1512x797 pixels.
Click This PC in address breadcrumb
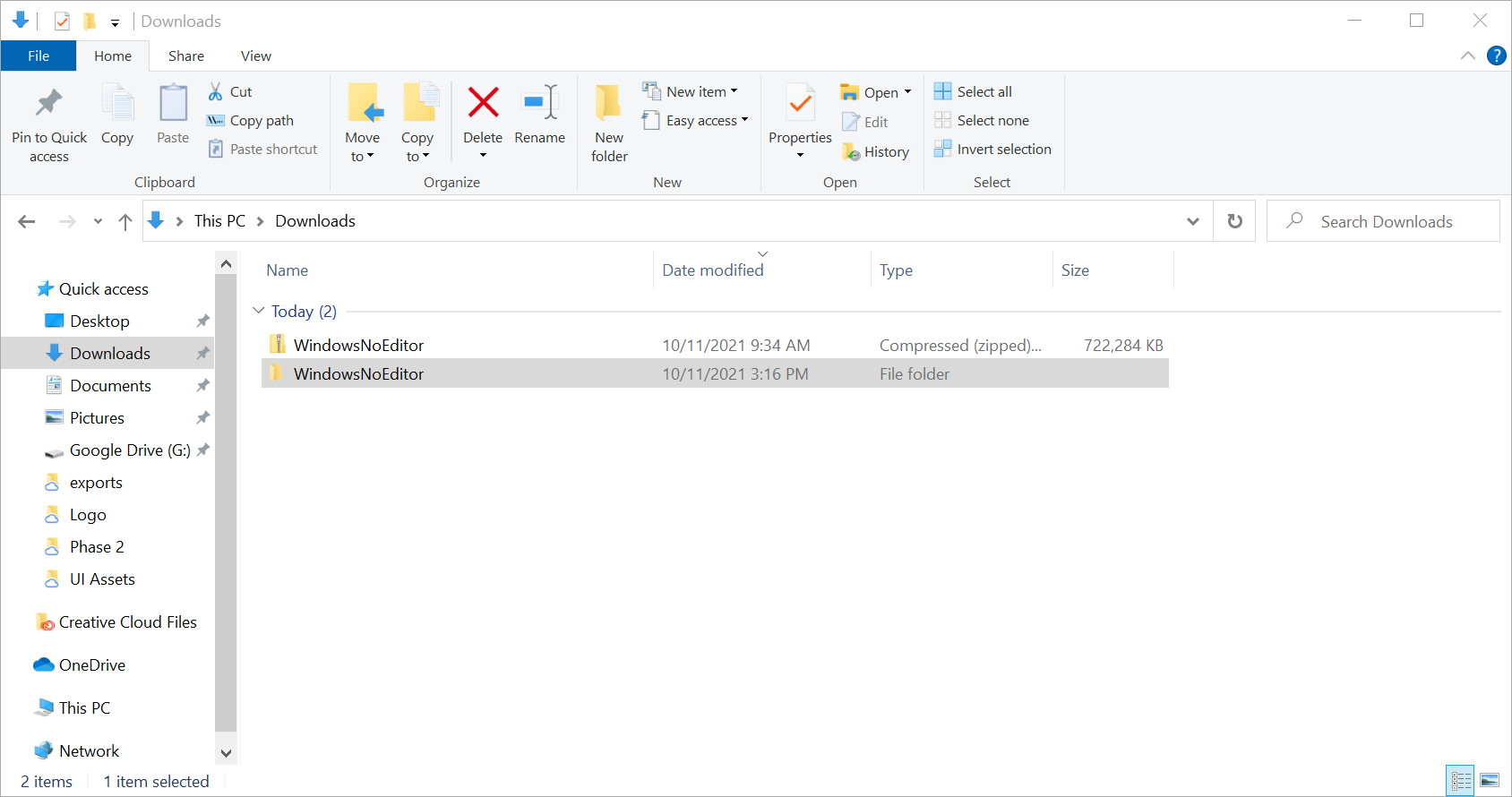[x=219, y=221]
